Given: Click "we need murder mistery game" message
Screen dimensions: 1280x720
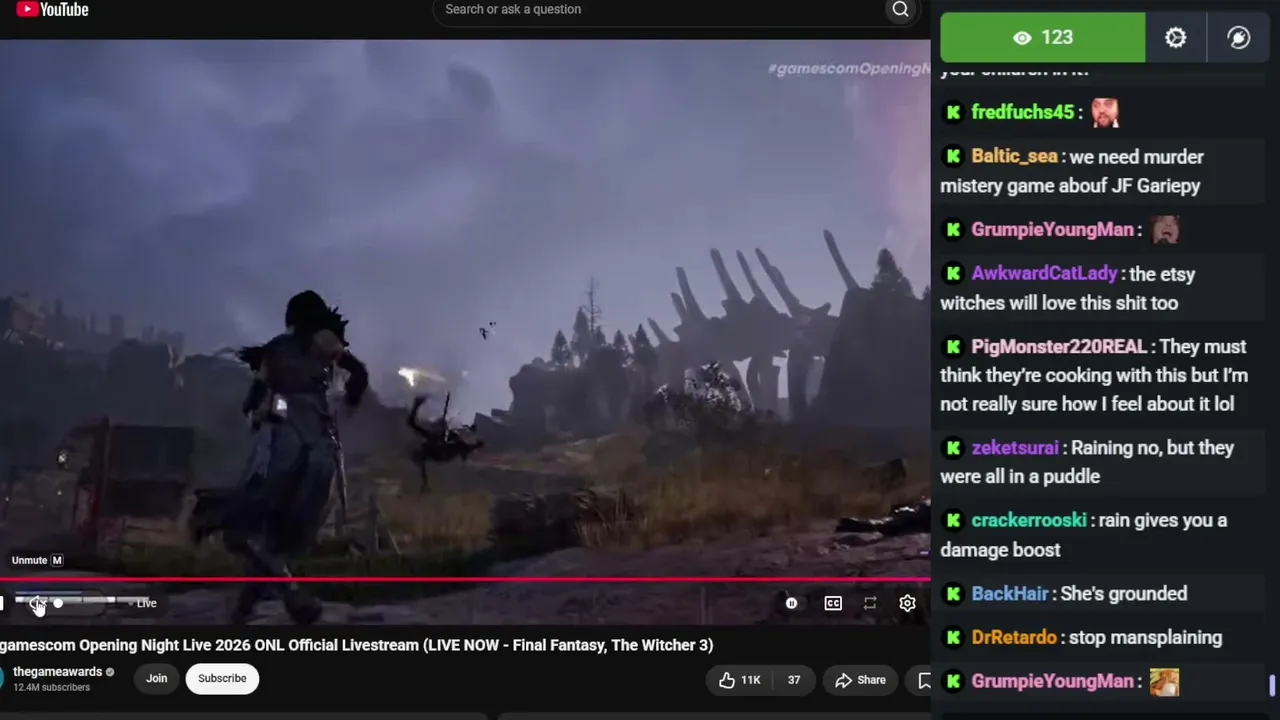Looking at the screenshot, I should [x=1072, y=171].
